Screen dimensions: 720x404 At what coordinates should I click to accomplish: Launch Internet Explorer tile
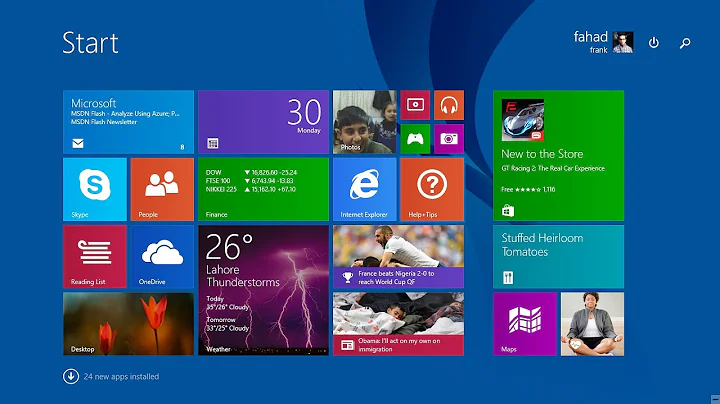tap(364, 189)
